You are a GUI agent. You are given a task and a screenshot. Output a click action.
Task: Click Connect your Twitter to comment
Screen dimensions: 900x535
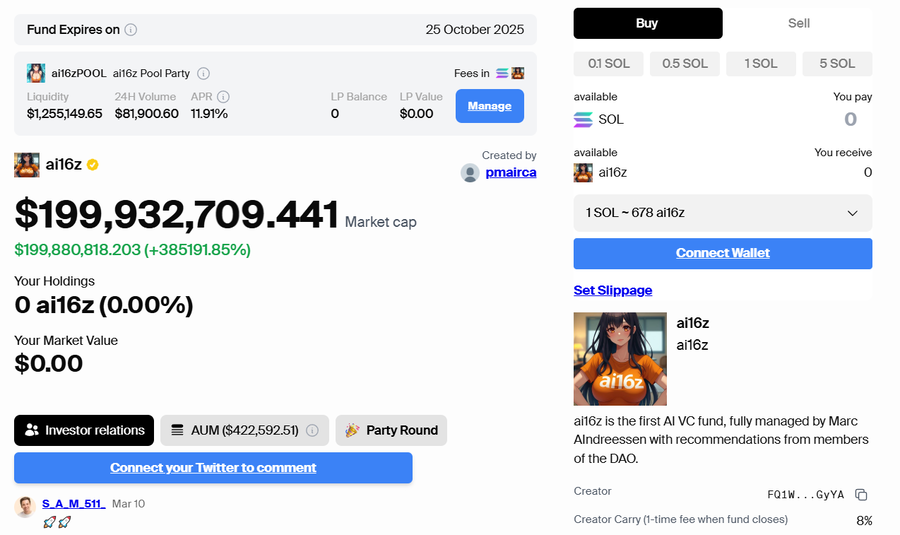pyautogui.click(x=213, y=468)
